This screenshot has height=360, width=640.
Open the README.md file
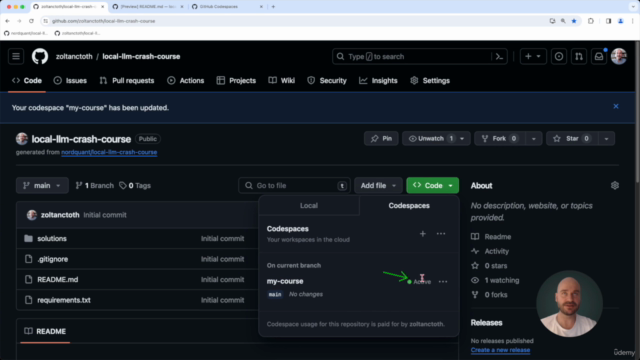58,280
